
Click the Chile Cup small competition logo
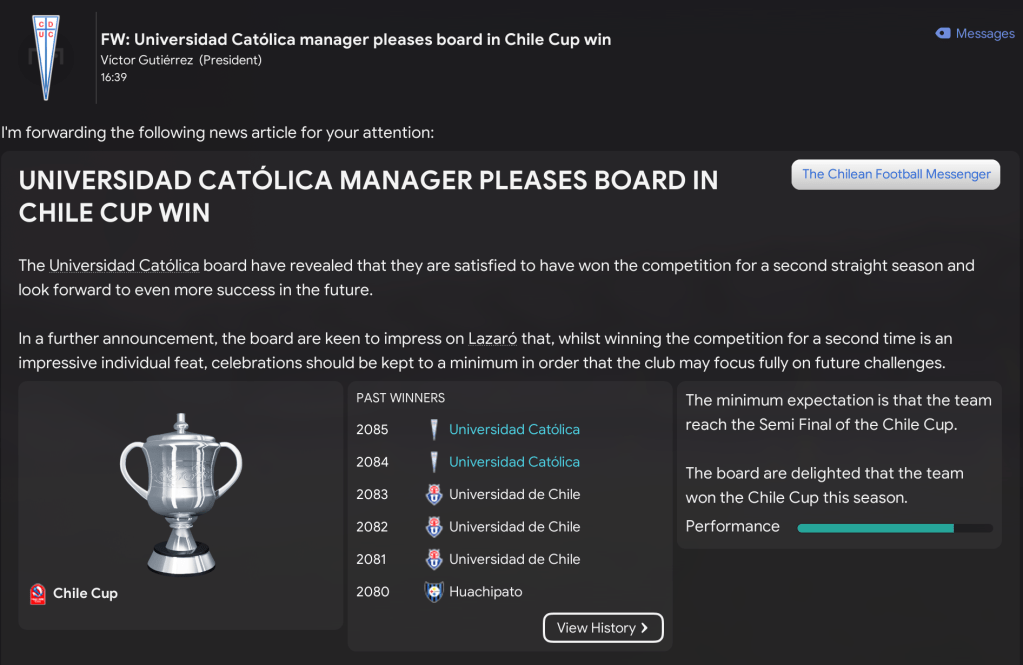[38, 594]
